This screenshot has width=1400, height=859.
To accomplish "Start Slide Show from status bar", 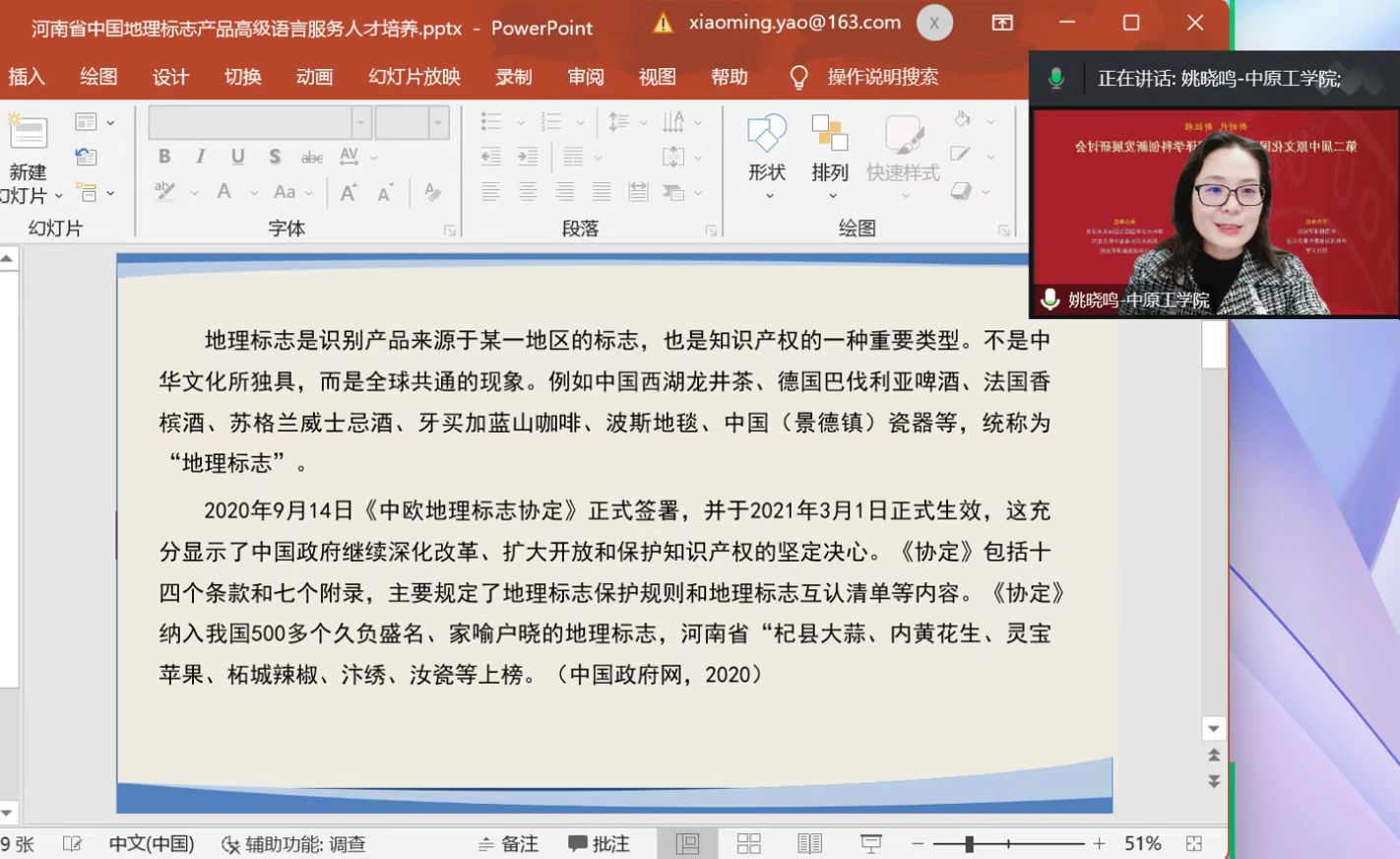I will pyautogui.click(x=871, y=843).
